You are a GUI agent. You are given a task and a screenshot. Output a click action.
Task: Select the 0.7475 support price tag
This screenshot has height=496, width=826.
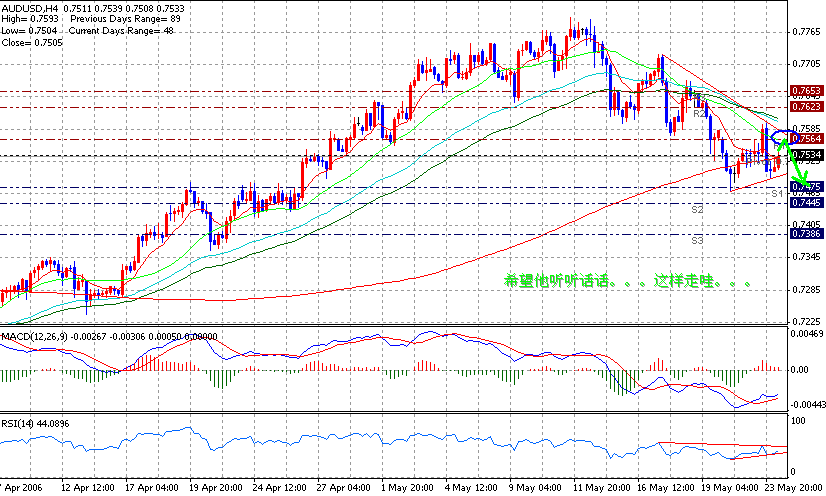pyautogui.click(x=807, y=187)
